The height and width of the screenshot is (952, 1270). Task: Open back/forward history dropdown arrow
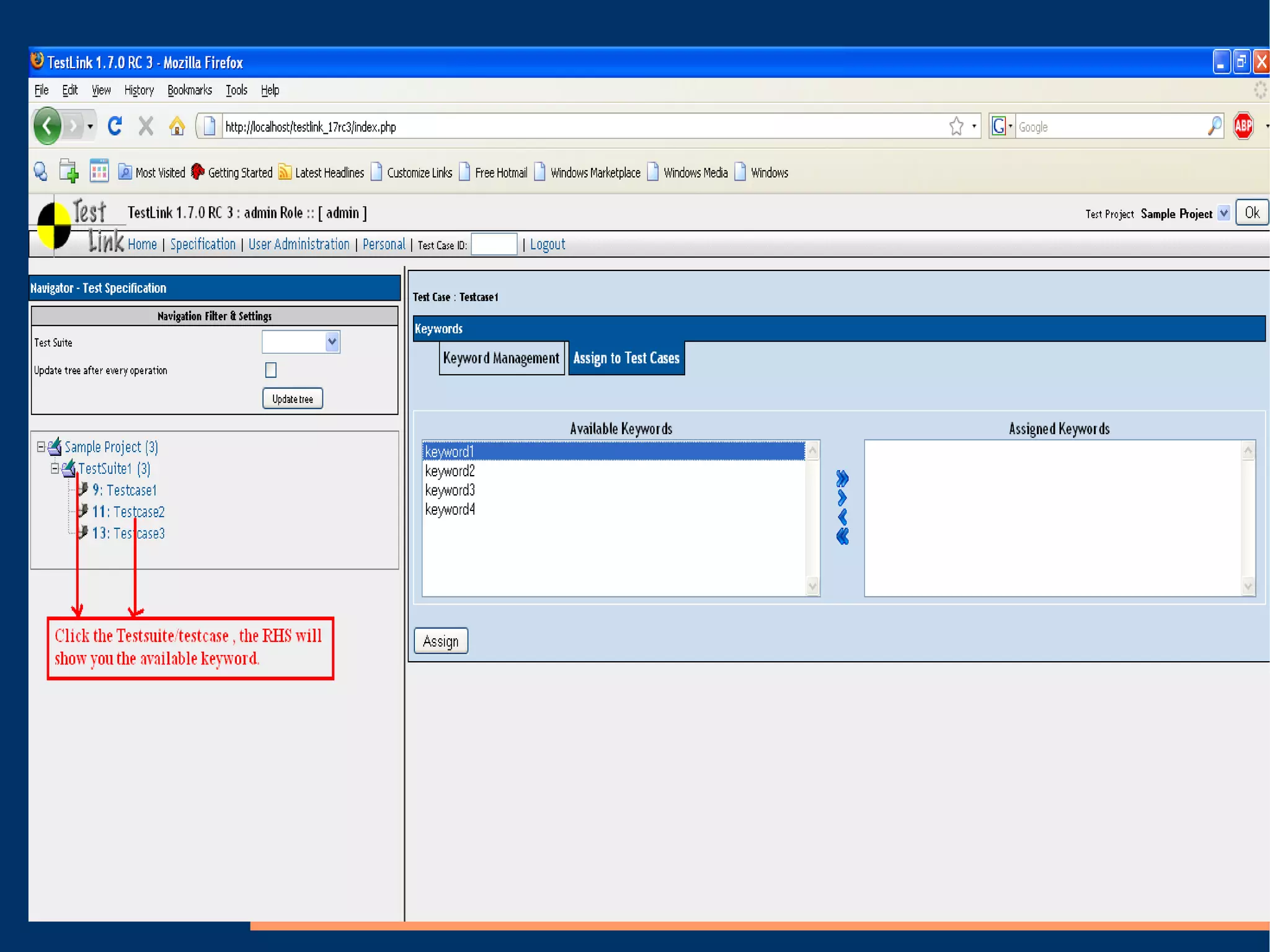pos(91,127)
